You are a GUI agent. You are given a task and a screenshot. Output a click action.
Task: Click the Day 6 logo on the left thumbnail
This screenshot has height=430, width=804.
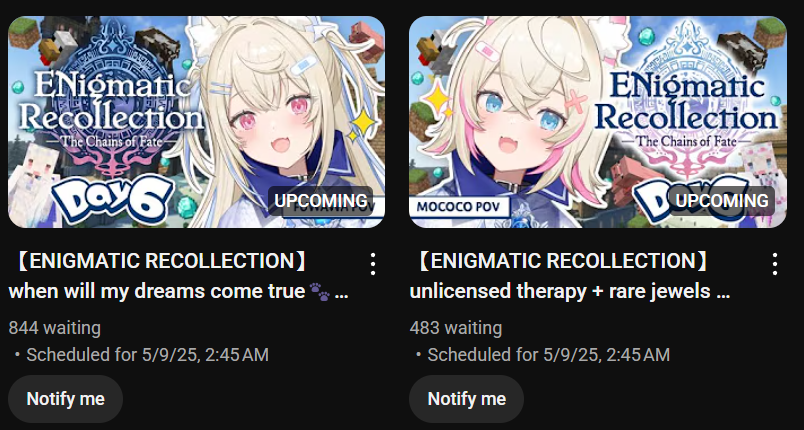(111, 199)
